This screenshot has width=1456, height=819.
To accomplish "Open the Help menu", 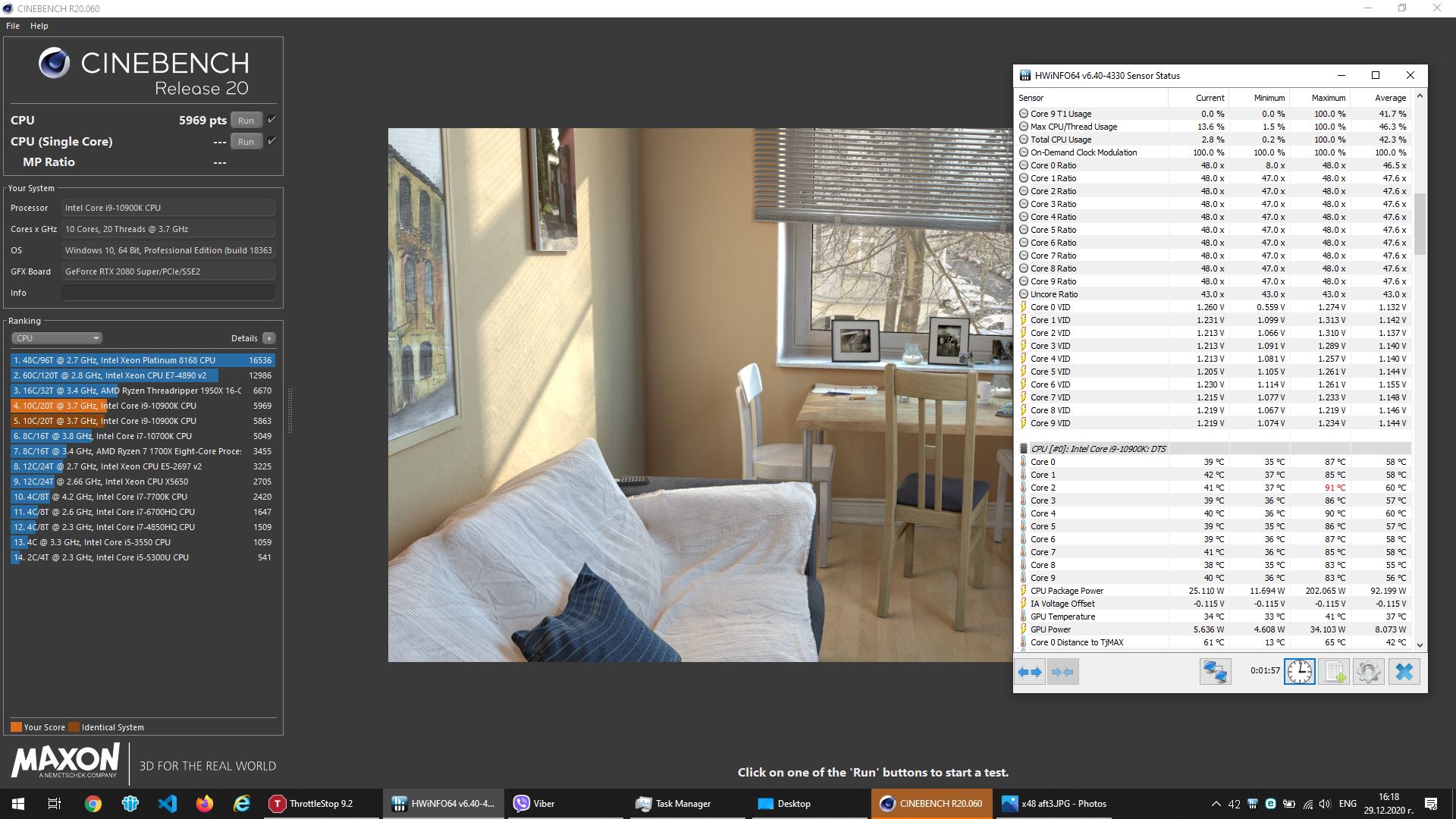I will [x=39, y=26].
